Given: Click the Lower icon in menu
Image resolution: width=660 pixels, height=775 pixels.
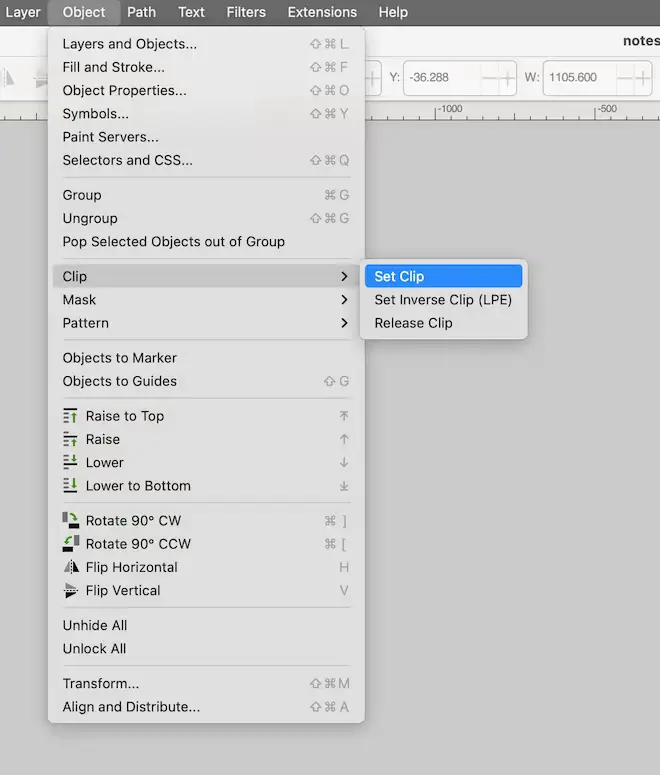Looking at the screenshot, I should (71, 462).
